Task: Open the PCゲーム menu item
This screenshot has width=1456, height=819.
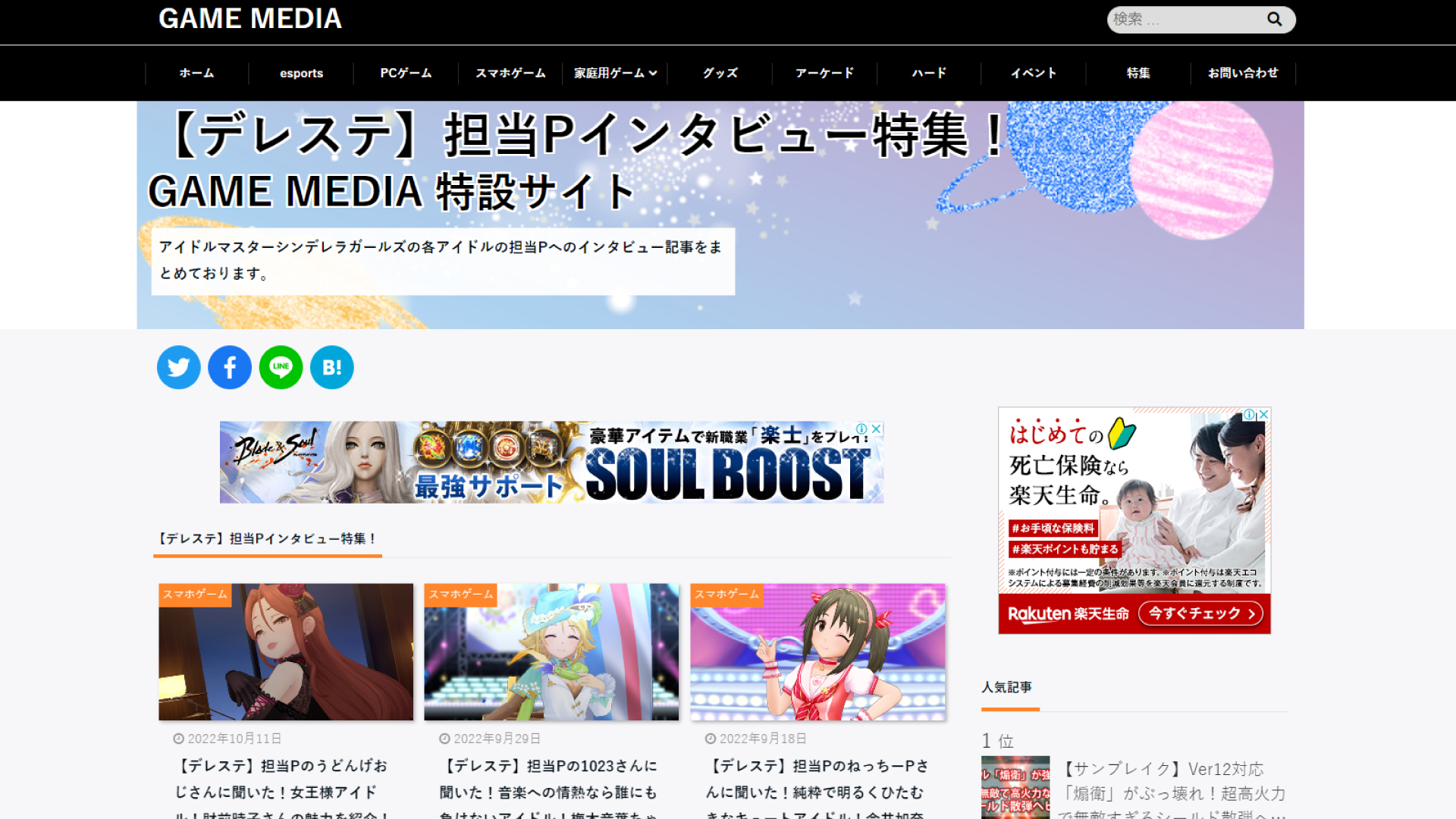Action: coord(406,73)
